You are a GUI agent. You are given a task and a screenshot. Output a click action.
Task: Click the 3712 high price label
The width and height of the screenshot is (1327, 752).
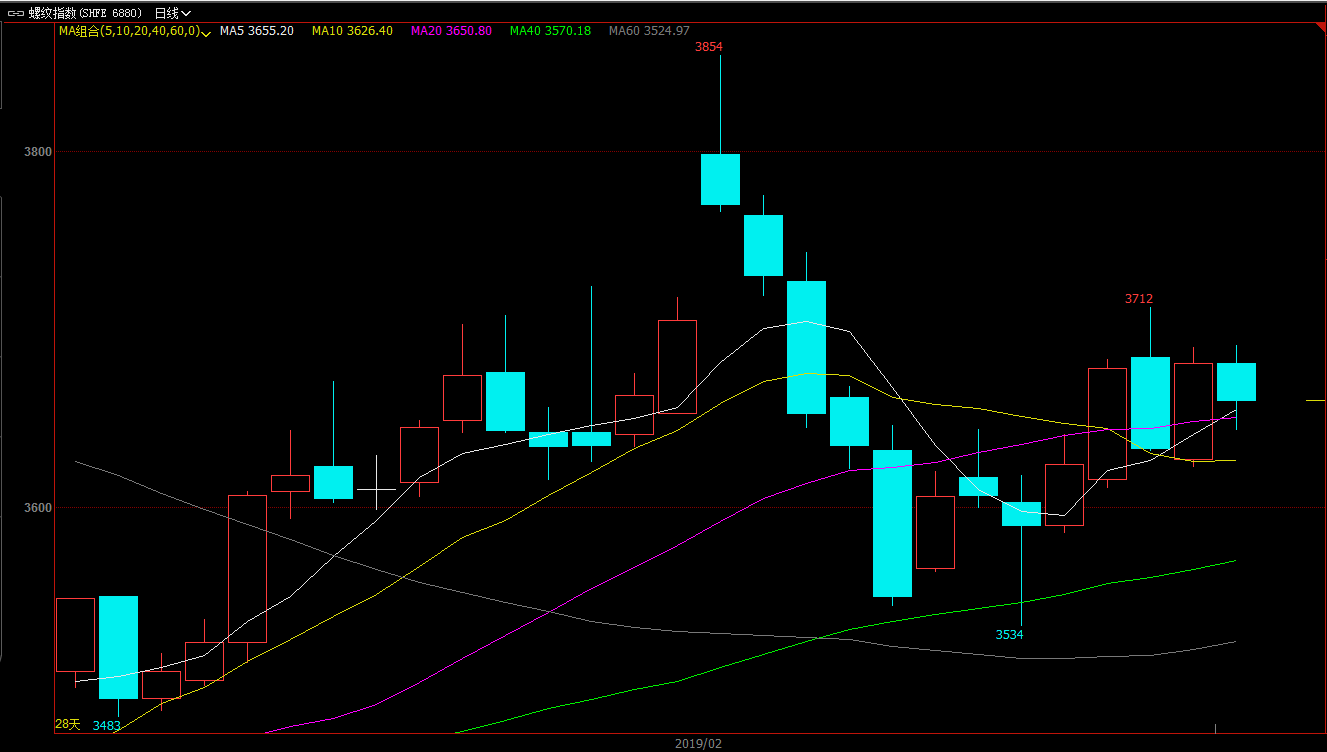(1139, 299)
